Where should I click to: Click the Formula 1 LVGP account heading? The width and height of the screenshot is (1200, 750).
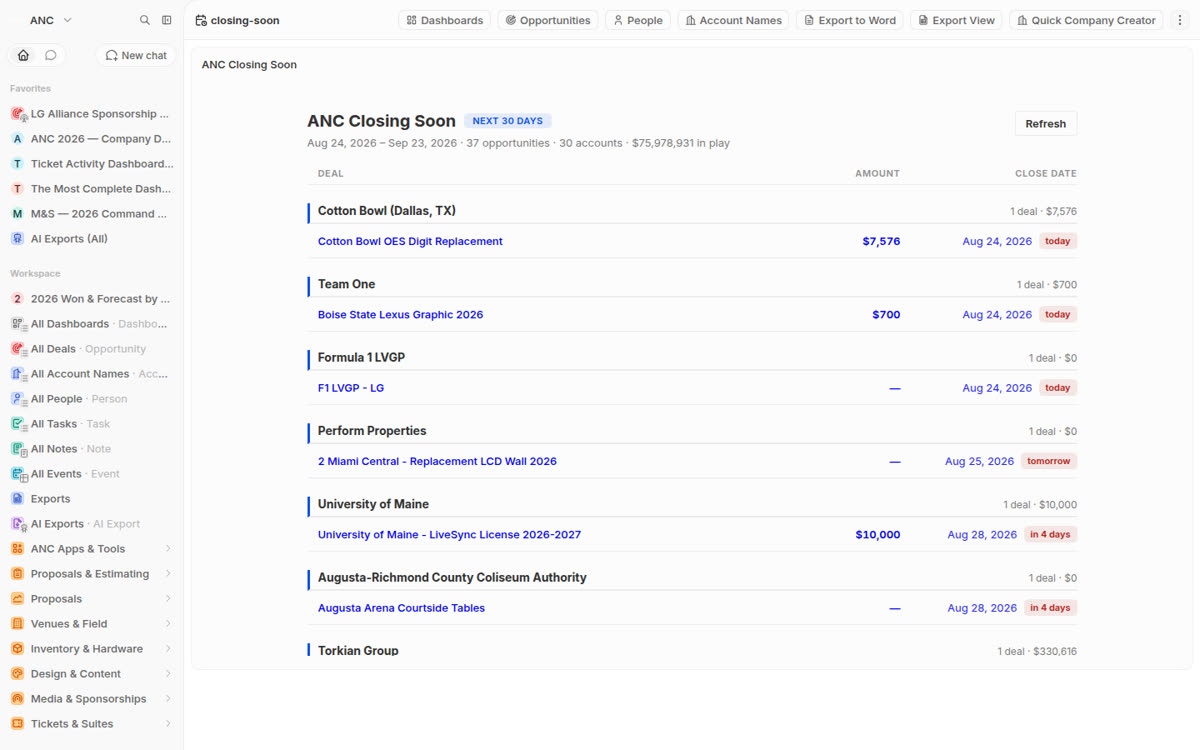coord(361,357)
